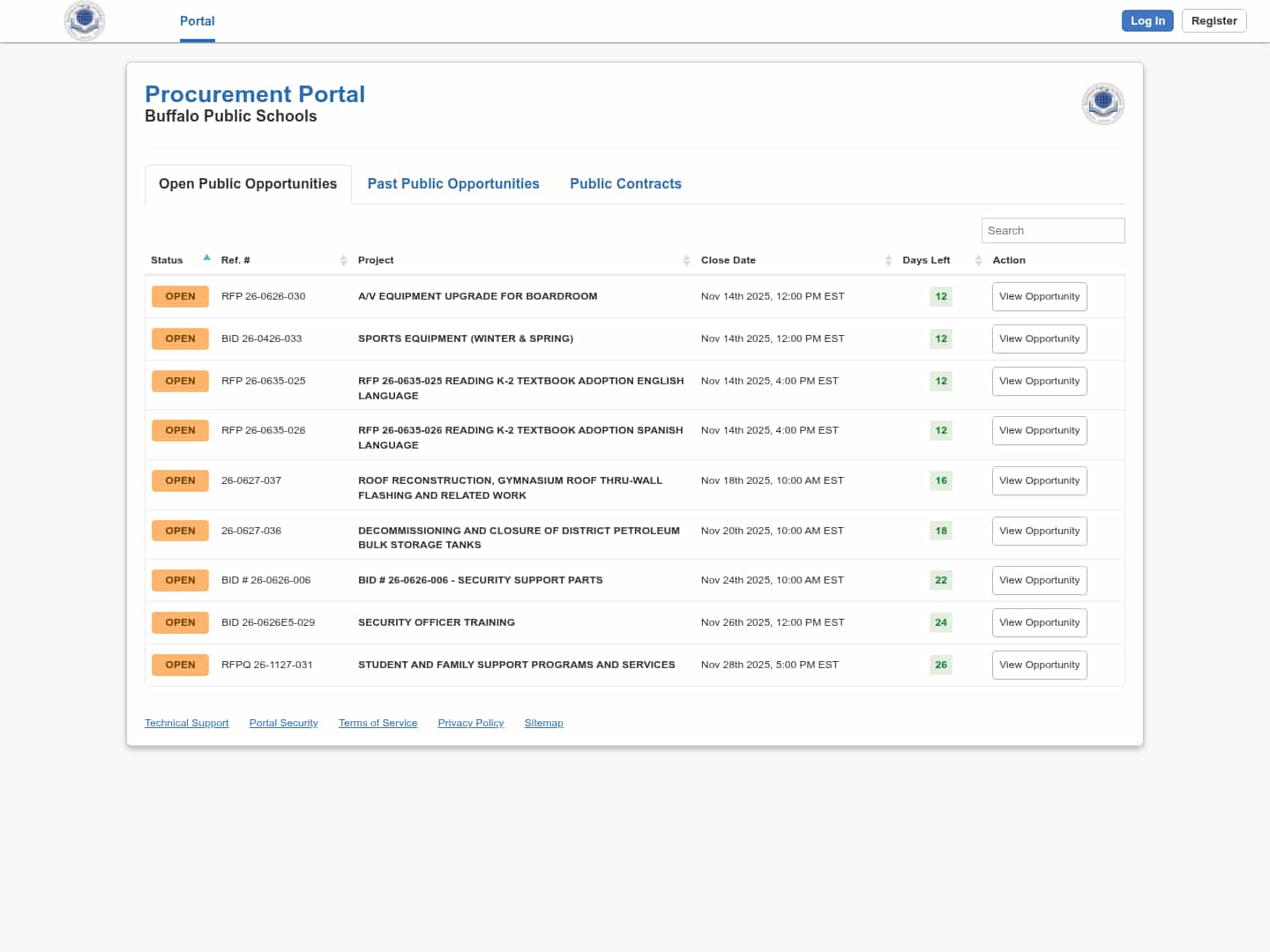Screen dimensions: 1270x952
Task: Sort table by Ref. # column
Action: [x=343, y=260]
